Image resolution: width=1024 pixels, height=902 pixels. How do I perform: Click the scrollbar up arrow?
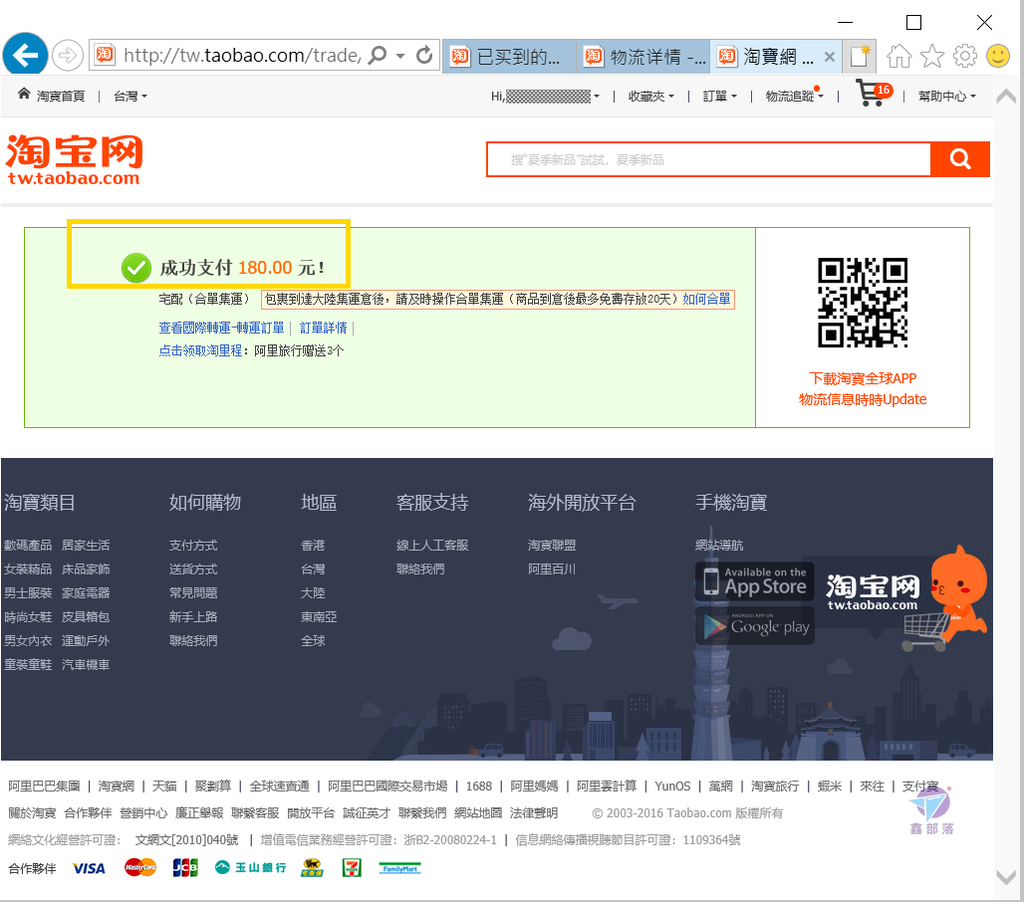point(1006,97)
